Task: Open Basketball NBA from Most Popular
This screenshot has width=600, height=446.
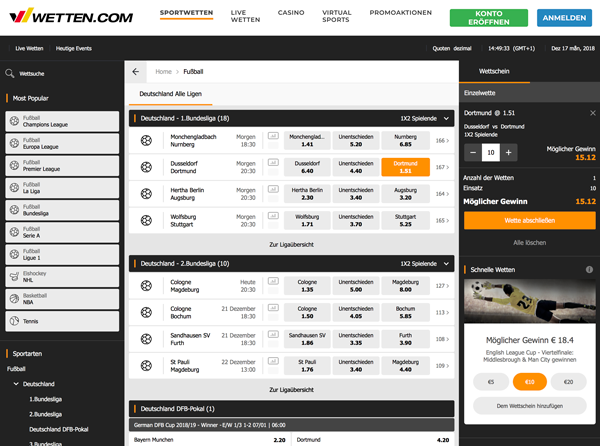Action: pos(62,299)
